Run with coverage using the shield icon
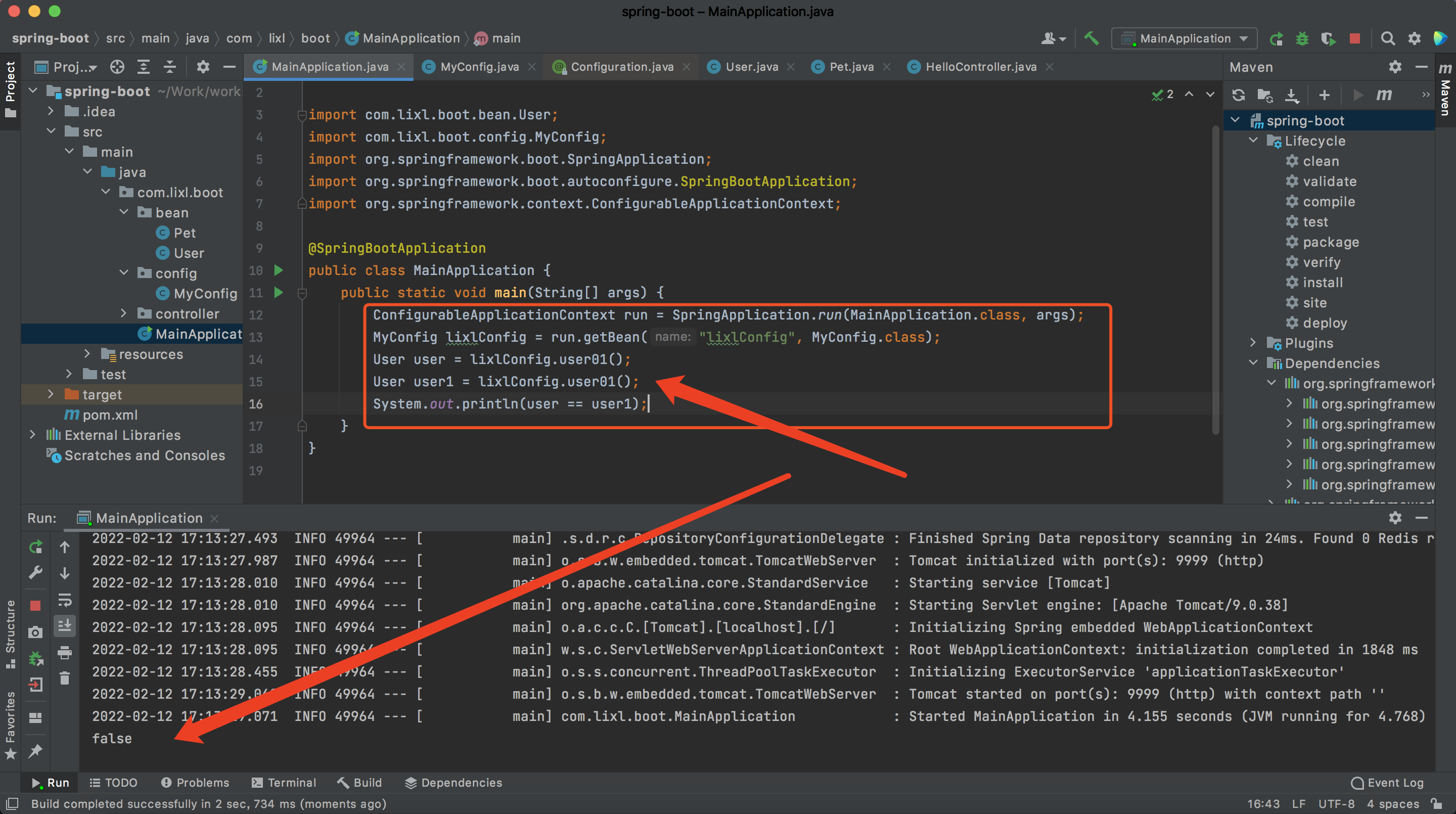Image resolution: width=1456 pixels, height=814 pixels. [1328, 38]
